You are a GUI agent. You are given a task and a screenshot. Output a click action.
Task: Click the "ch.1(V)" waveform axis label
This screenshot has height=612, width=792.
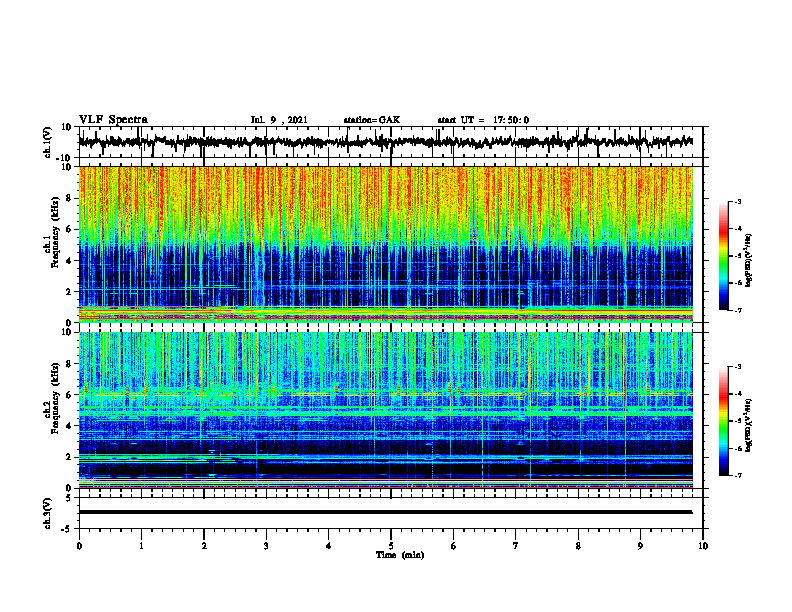pos(48,142)
